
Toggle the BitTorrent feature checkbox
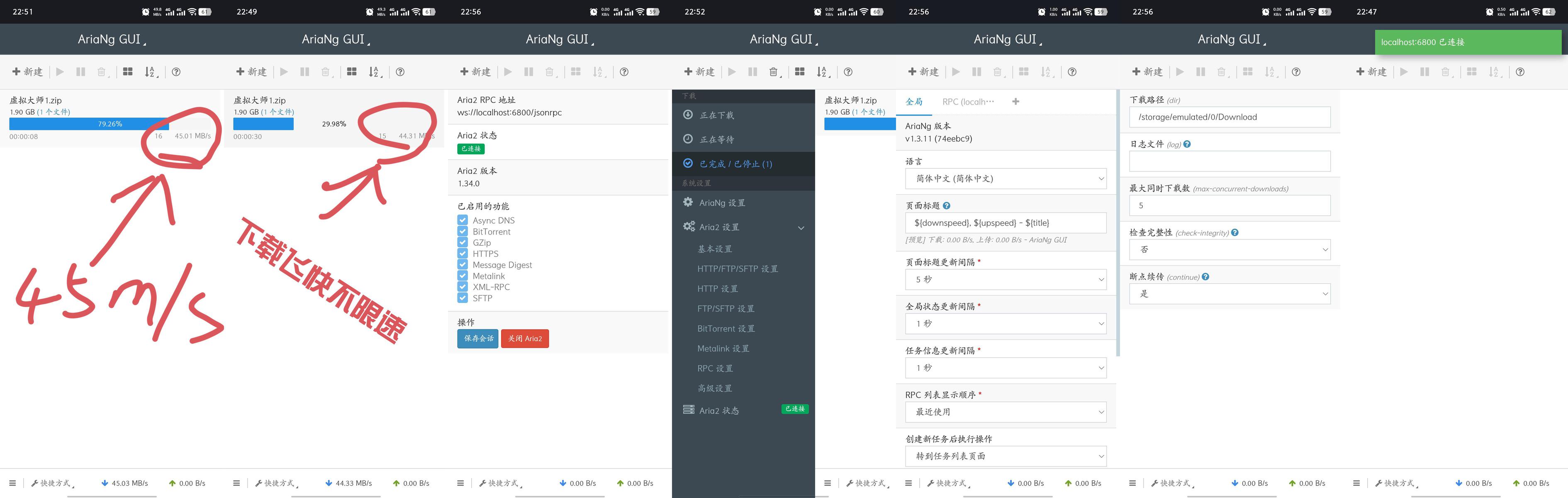point(463,231)
